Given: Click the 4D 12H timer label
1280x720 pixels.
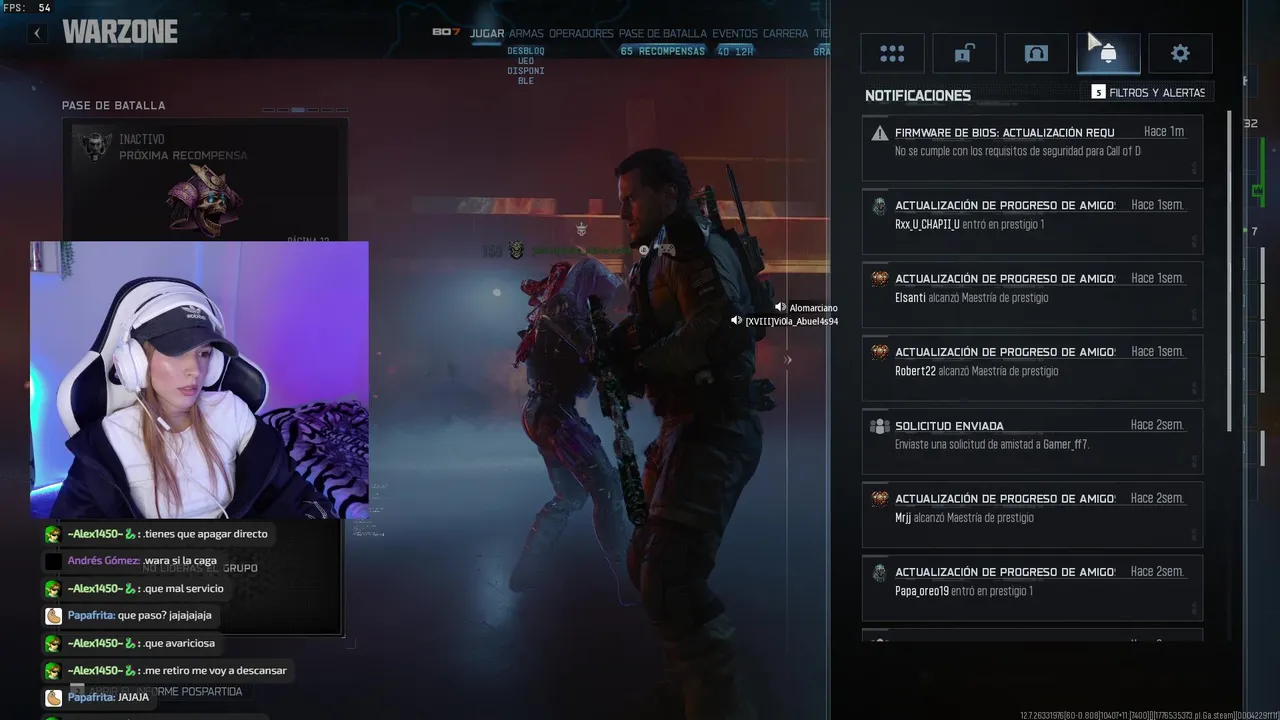Looking at the screenshot, I should point(735,51).
